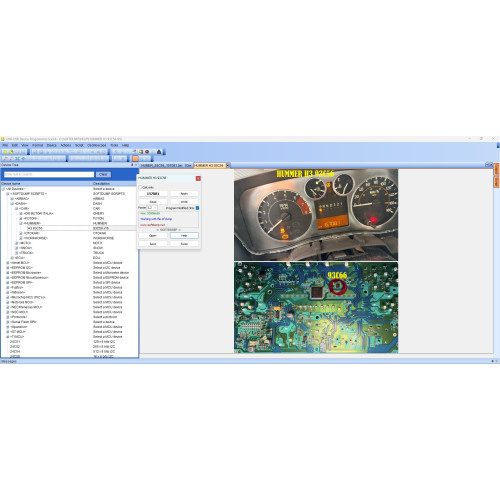Click the Hummer H3 instrument cluster photo

[316, 215]
